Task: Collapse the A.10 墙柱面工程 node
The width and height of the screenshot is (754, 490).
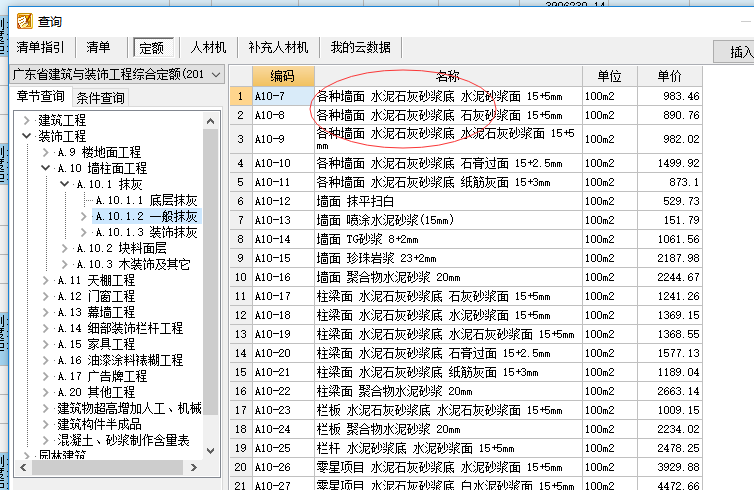Action: (46, 168)
